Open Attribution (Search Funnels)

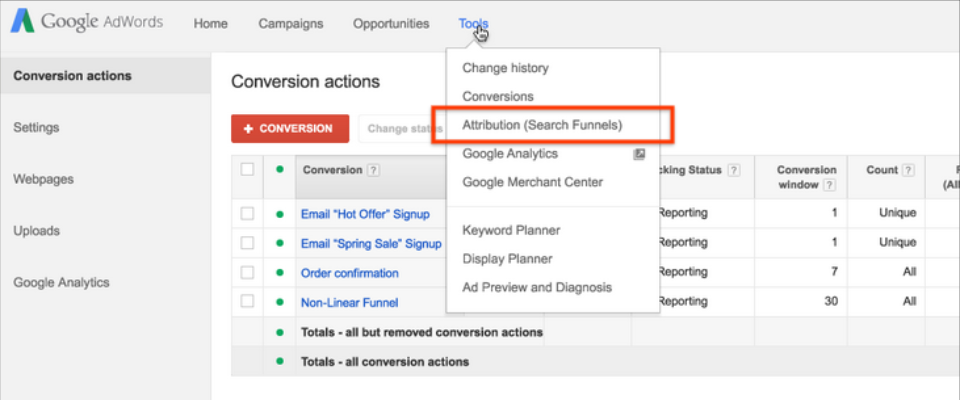542,125
